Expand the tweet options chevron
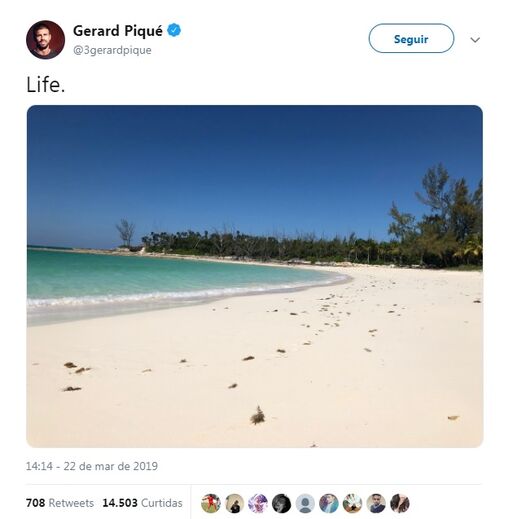This screenshot has width=508, height=519. pos(475,40)
